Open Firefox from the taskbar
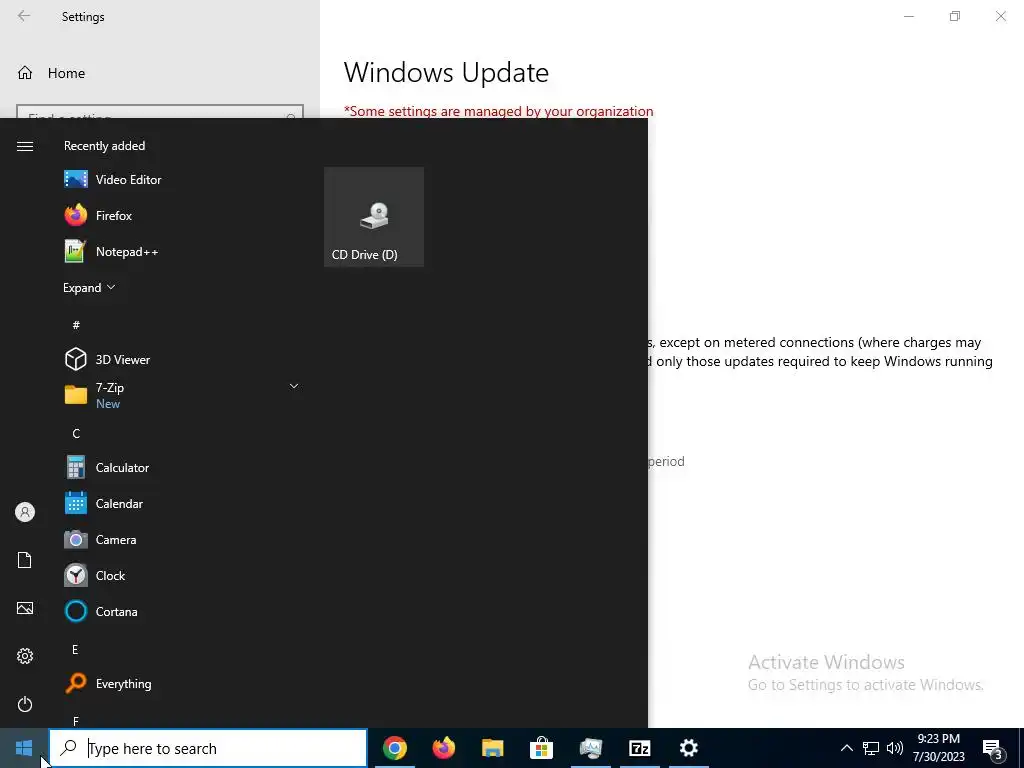 click(x=444, y=748)
